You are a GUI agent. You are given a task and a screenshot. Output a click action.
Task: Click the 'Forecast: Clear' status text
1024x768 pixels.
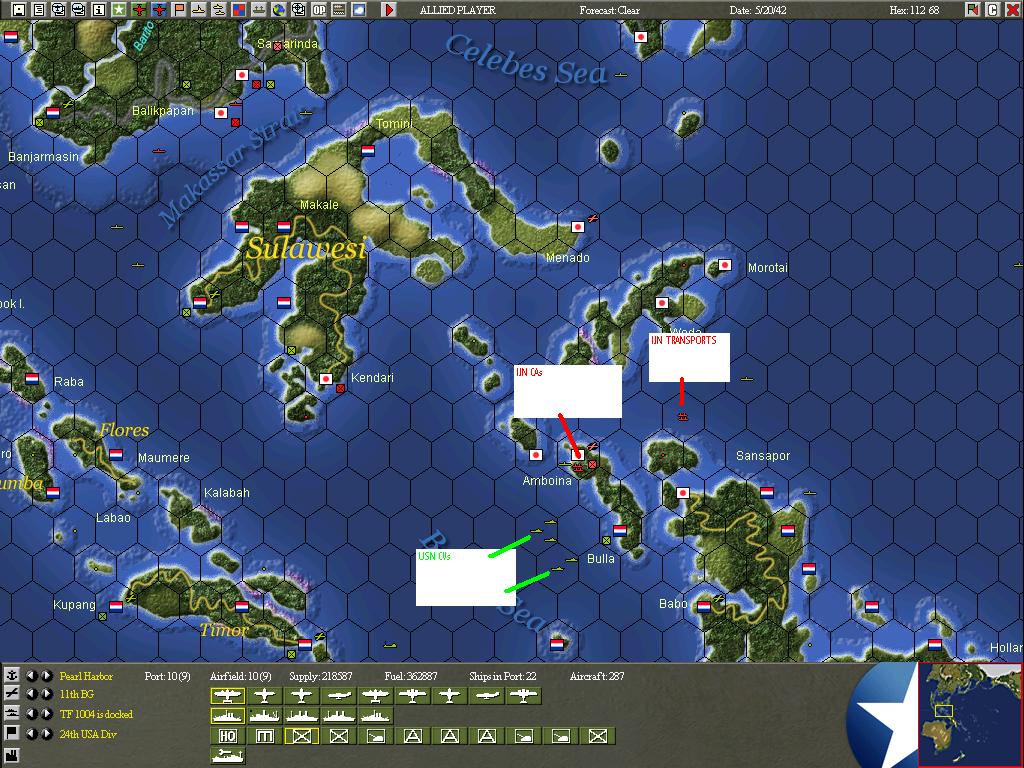click(x=609, y=10)
